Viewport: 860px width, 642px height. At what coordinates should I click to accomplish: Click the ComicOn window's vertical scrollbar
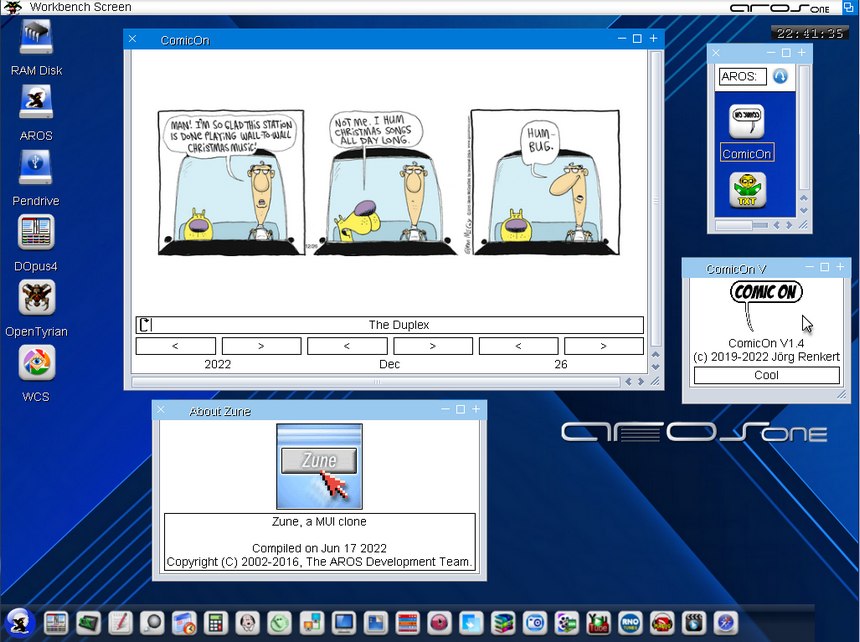(655, 200)
